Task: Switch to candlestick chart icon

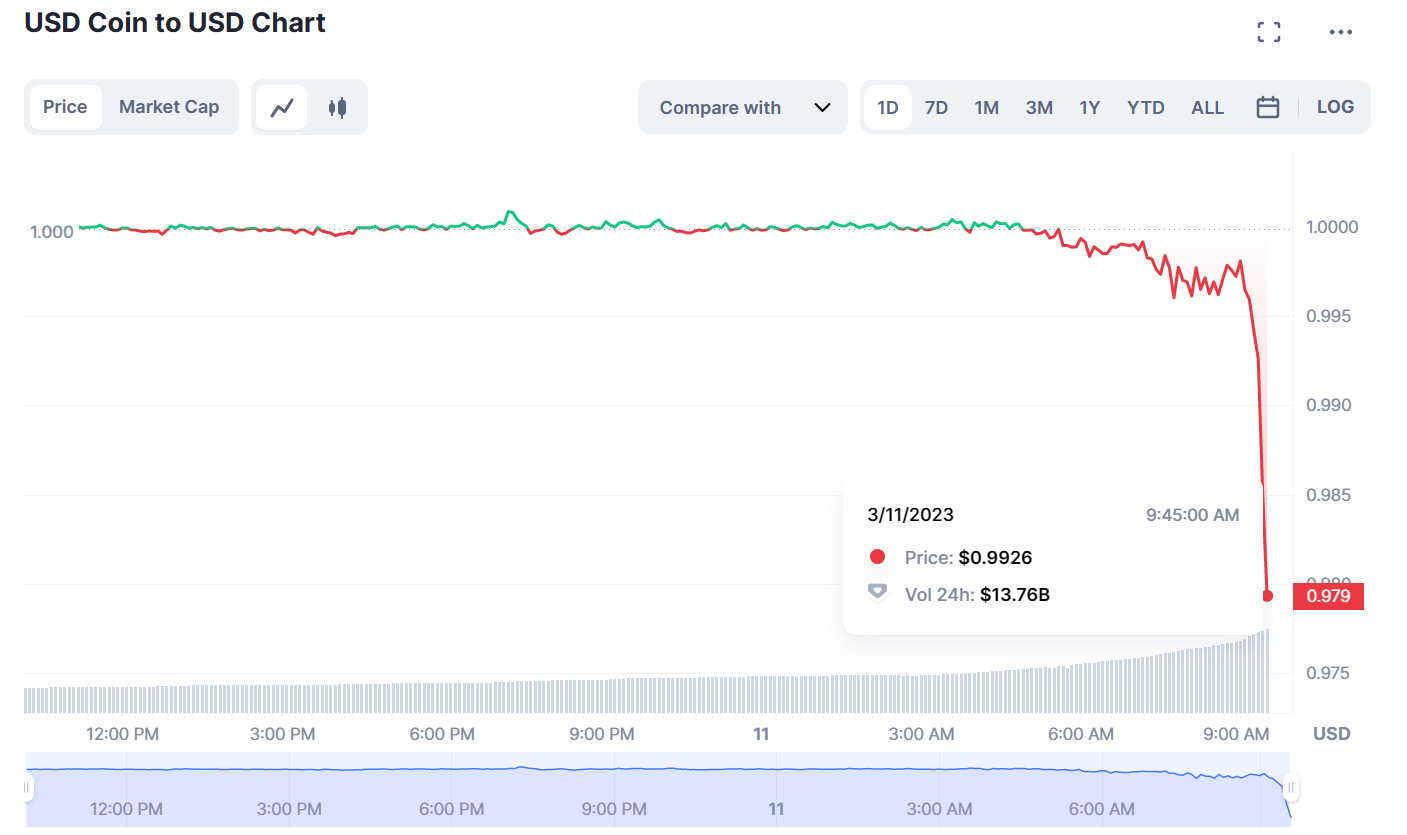Action: 338,107
